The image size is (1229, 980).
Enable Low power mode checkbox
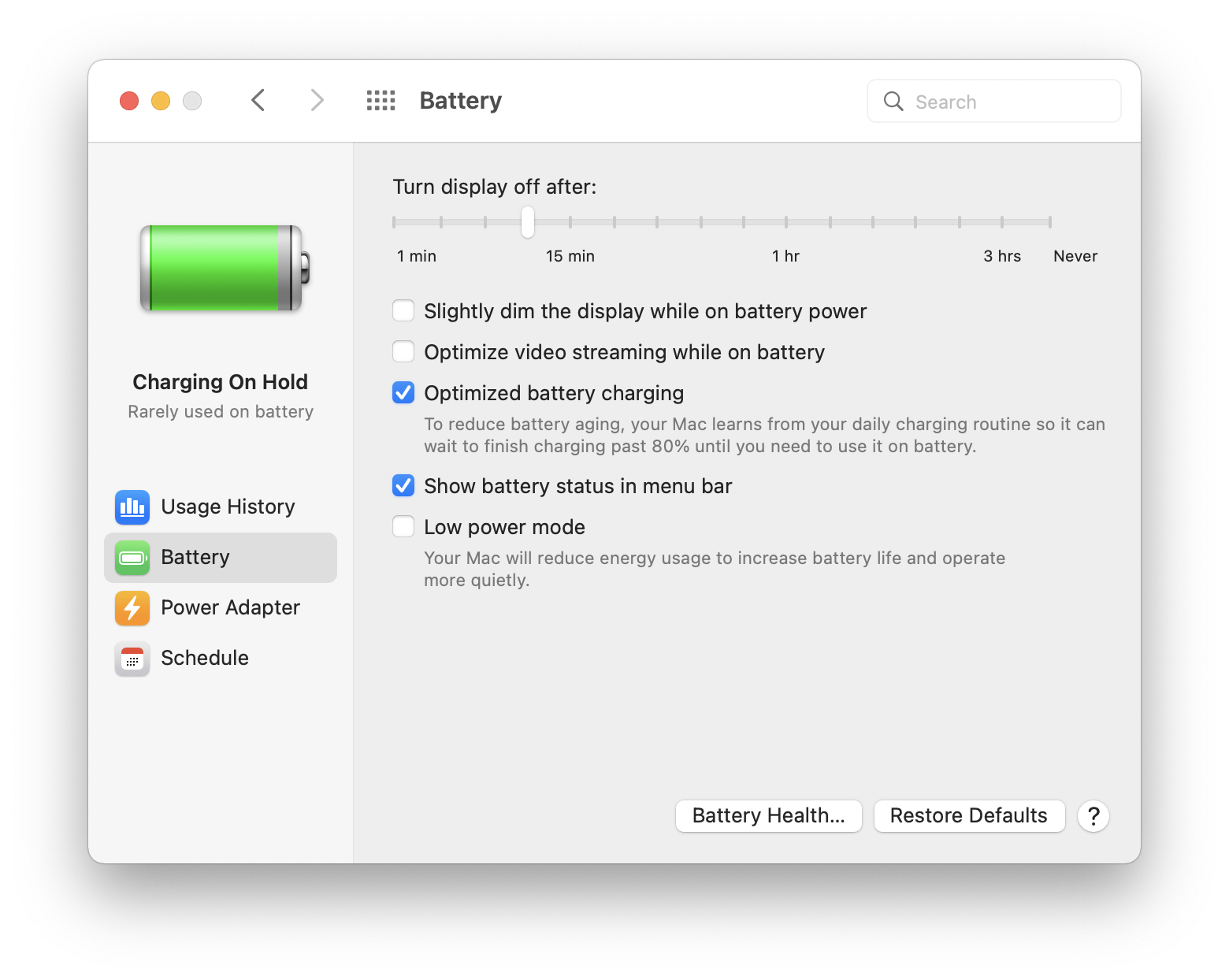coord(403,526)
